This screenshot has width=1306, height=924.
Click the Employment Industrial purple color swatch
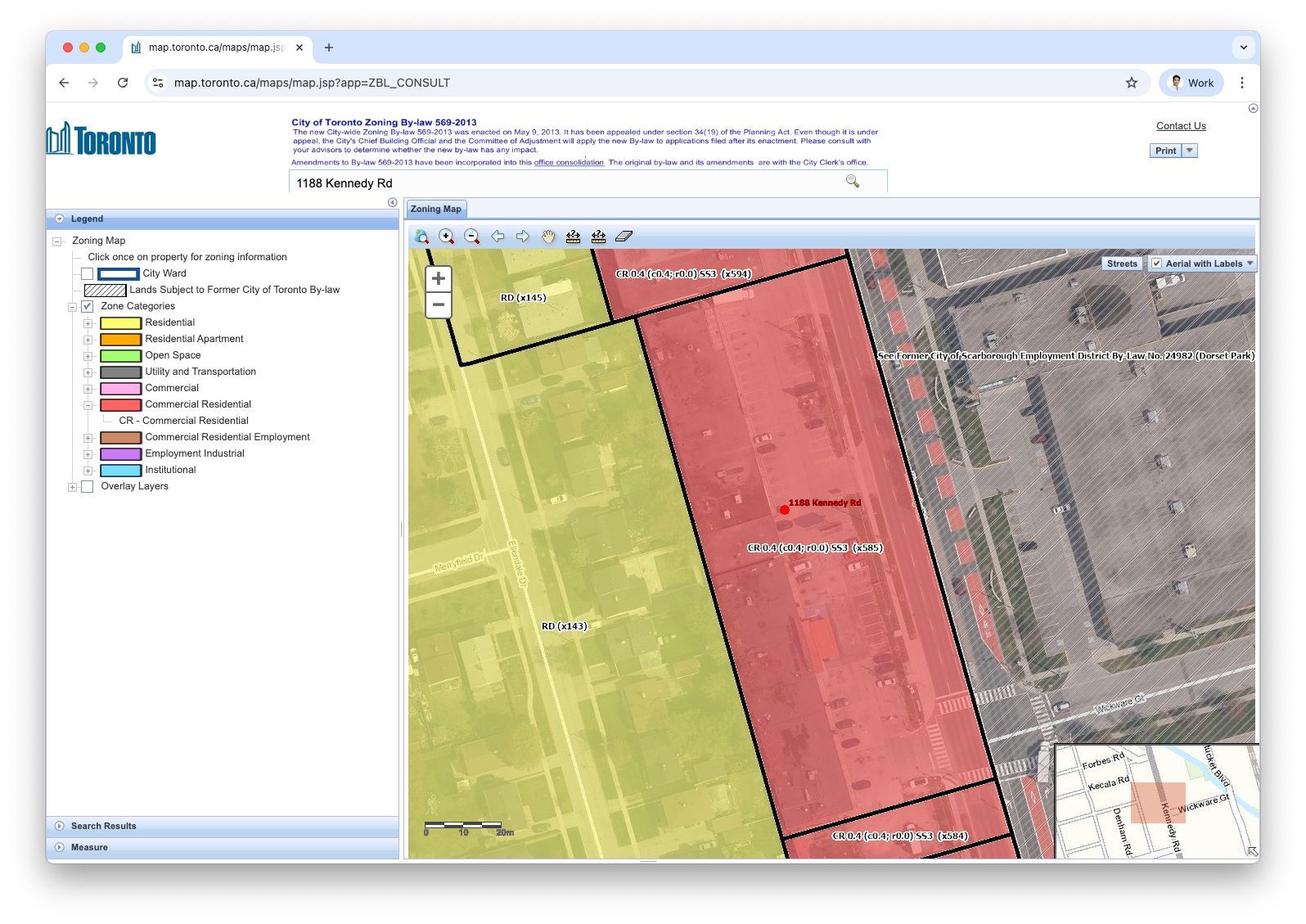click(120, 454)
